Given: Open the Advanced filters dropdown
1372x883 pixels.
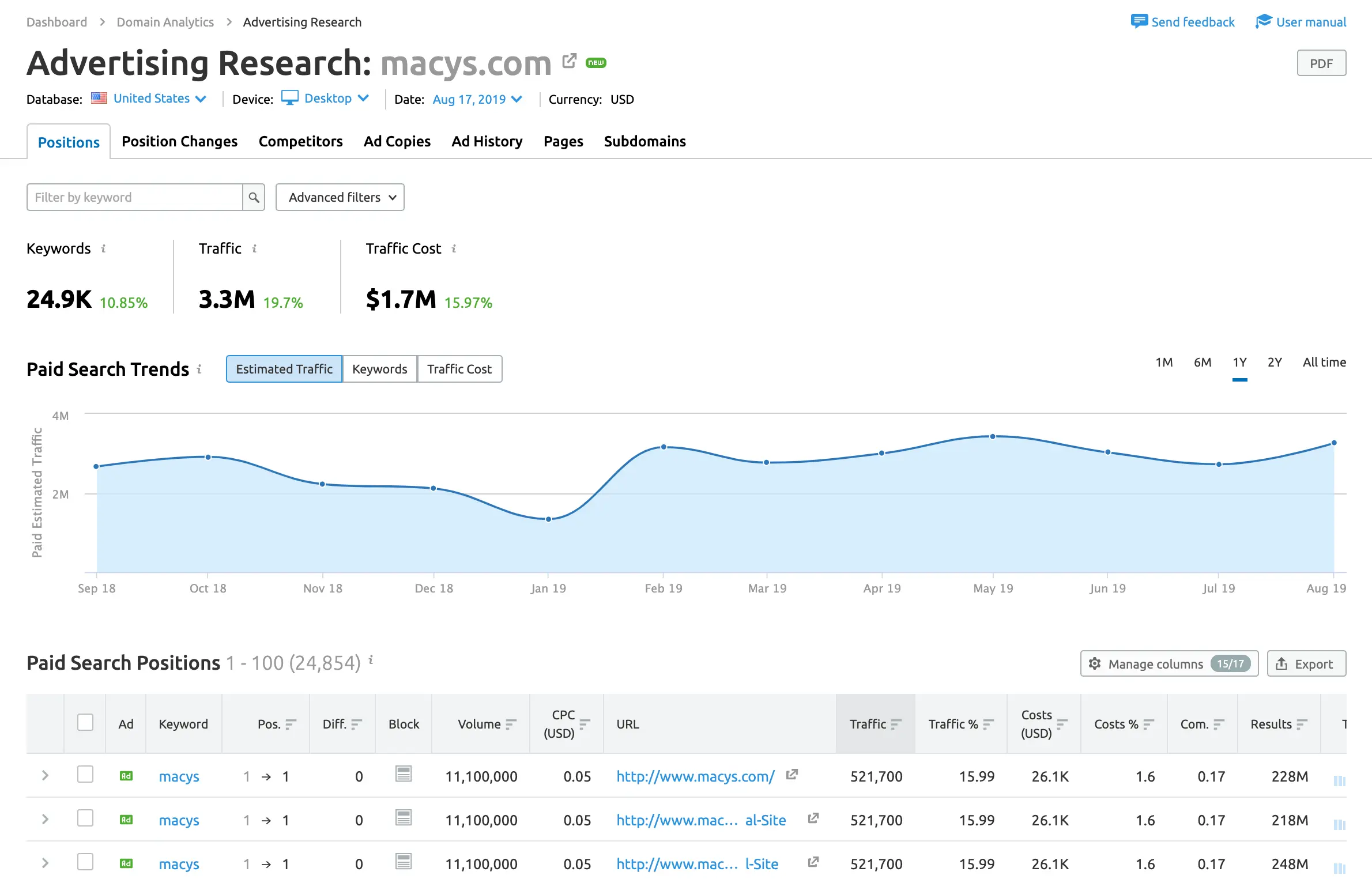Looking at the screenshot, I should 340,198.
